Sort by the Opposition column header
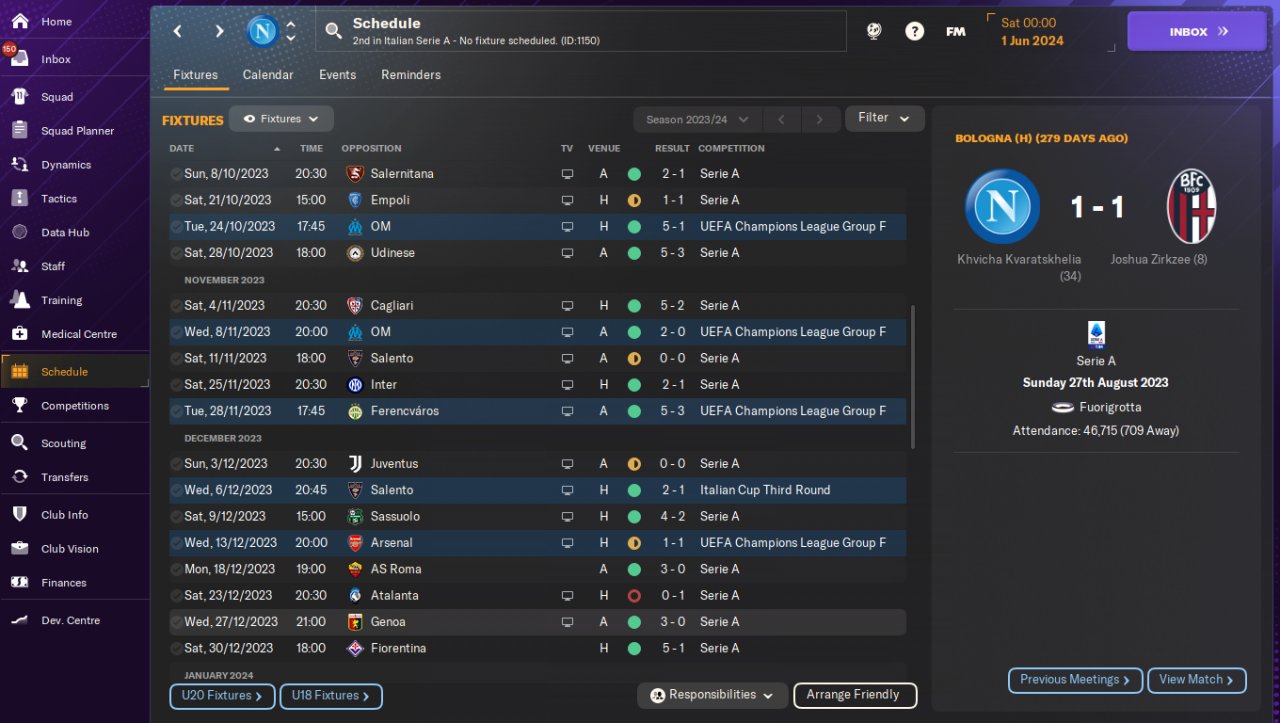Viewport: 1280px width, 723px height. click(372, 148)
